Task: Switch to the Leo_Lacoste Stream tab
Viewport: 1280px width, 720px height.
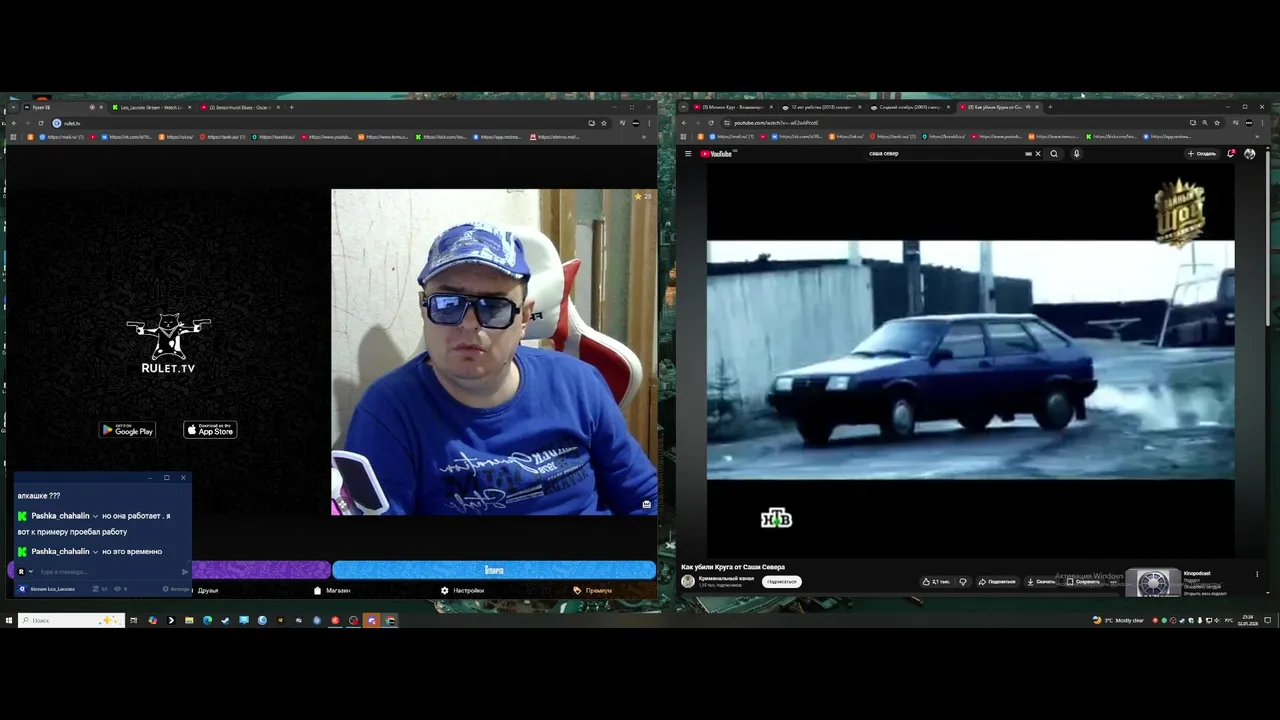Action: [151, 107]
